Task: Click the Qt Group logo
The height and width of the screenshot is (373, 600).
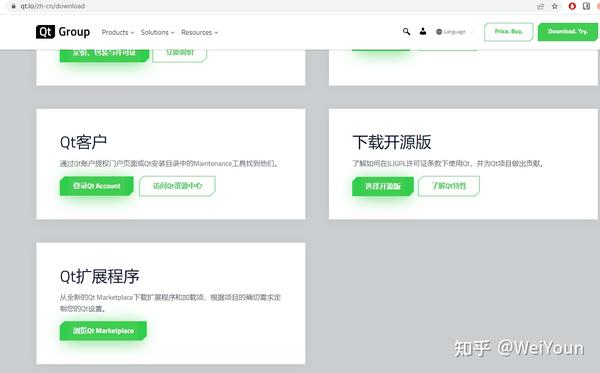Action: click(63, 32)
